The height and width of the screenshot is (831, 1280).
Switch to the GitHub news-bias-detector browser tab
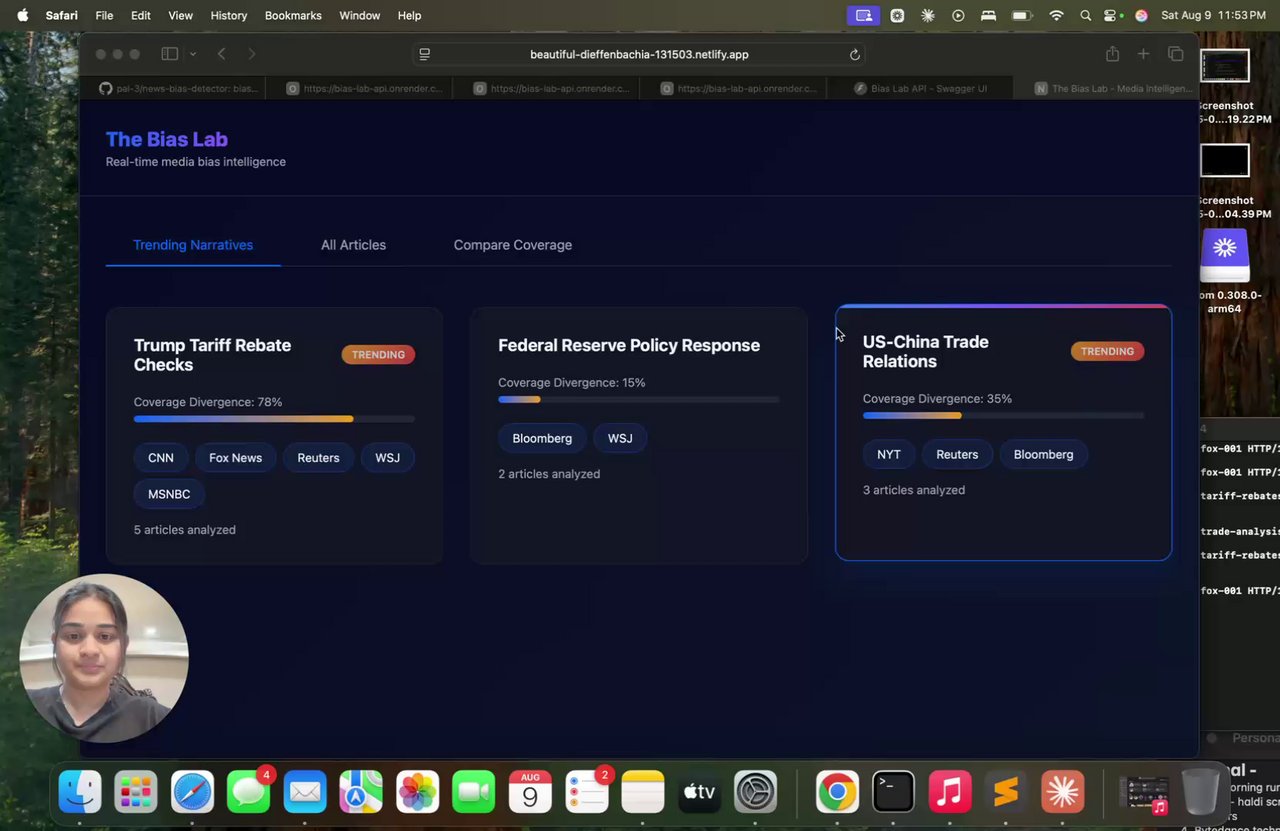tap(178, 88)
